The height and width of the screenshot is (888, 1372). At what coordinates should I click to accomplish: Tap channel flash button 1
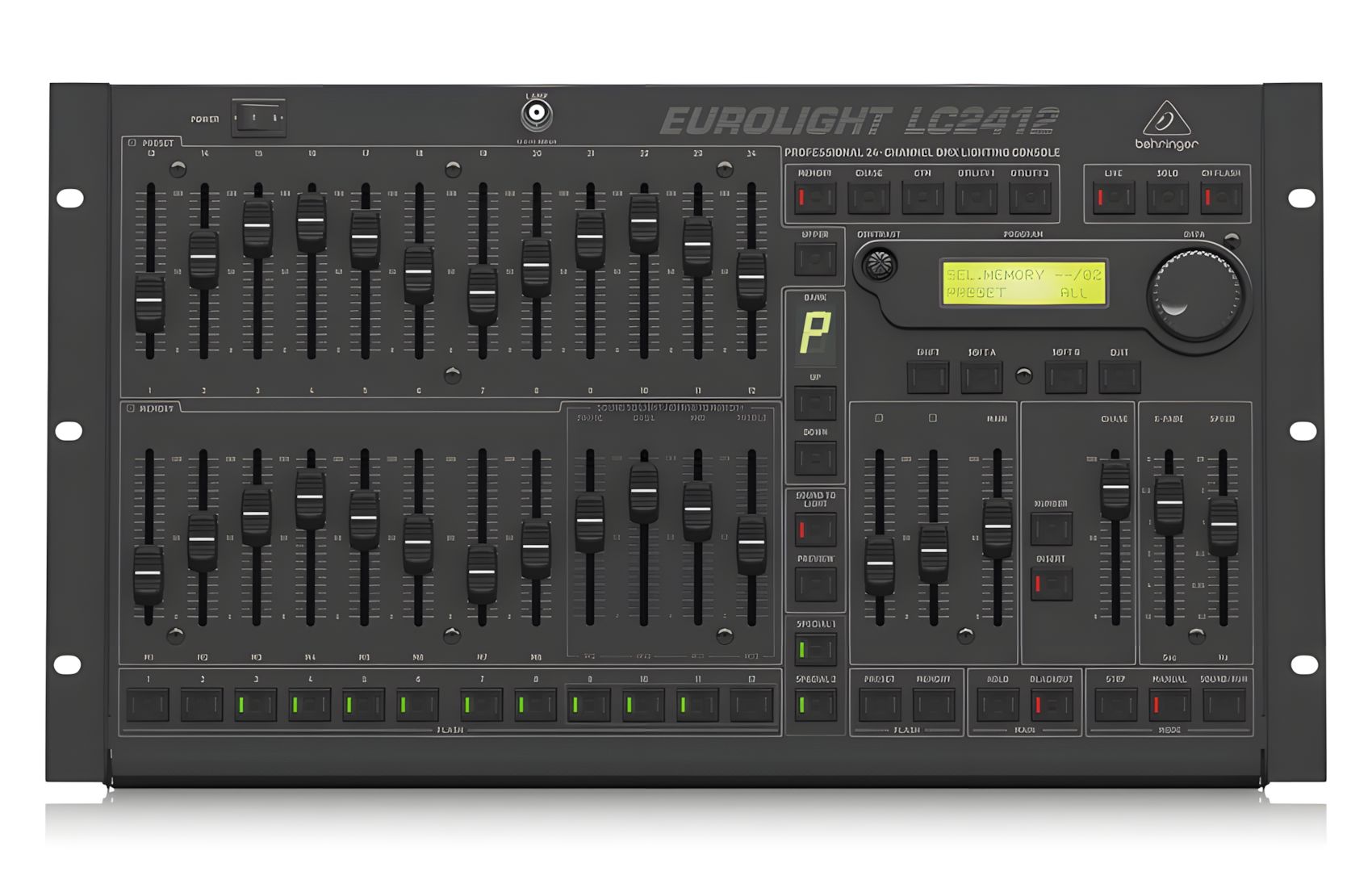(x=148, y=706)
